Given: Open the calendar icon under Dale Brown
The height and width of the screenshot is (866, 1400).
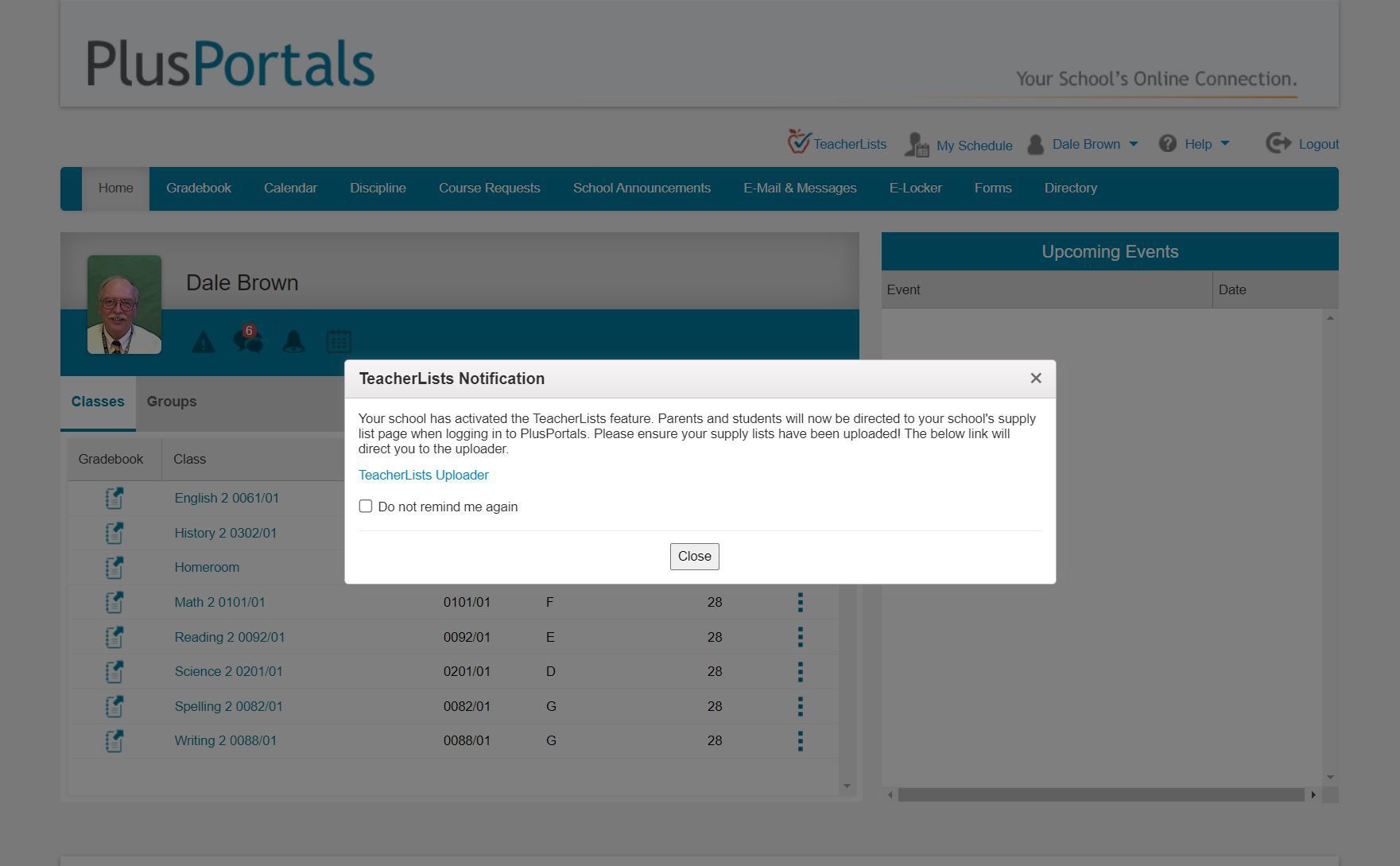Looking at the screenshot, I should [339, 341].
